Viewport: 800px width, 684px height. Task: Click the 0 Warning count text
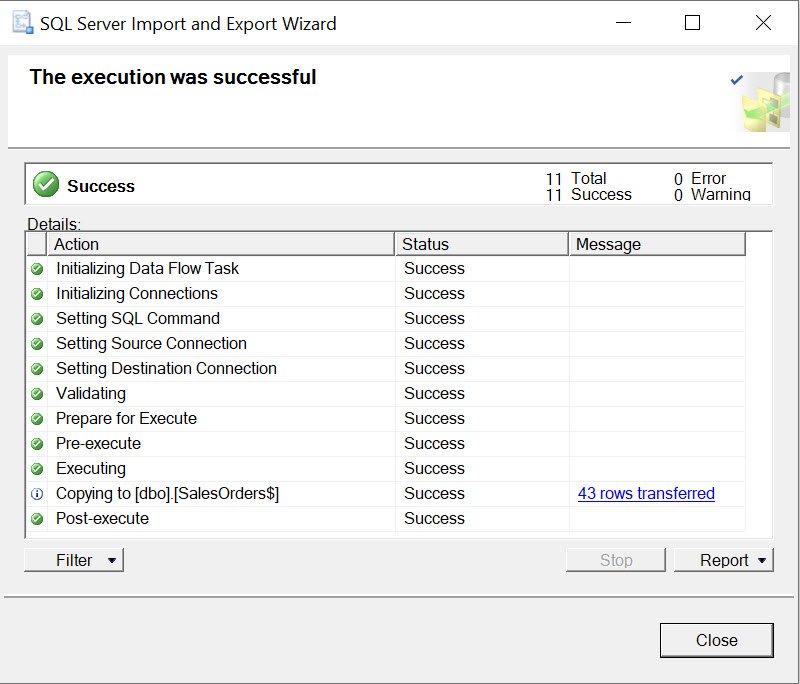712,194
